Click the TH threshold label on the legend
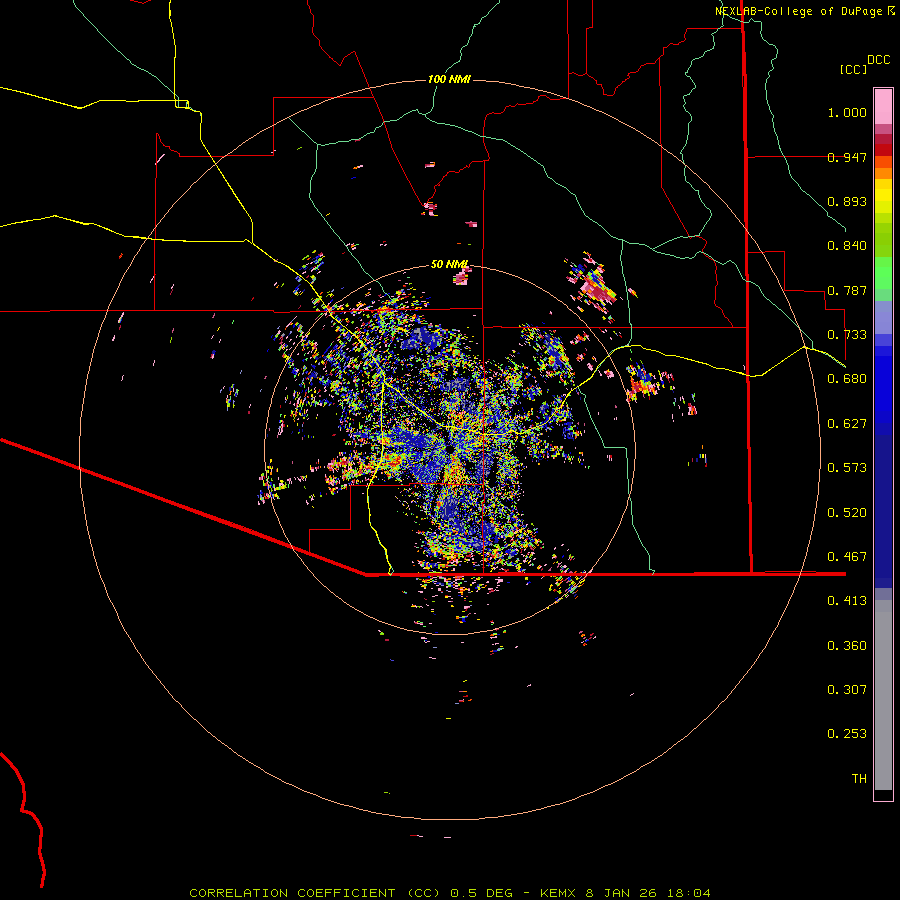Viewport: 900px width, 900px height. tap(859, 779)
